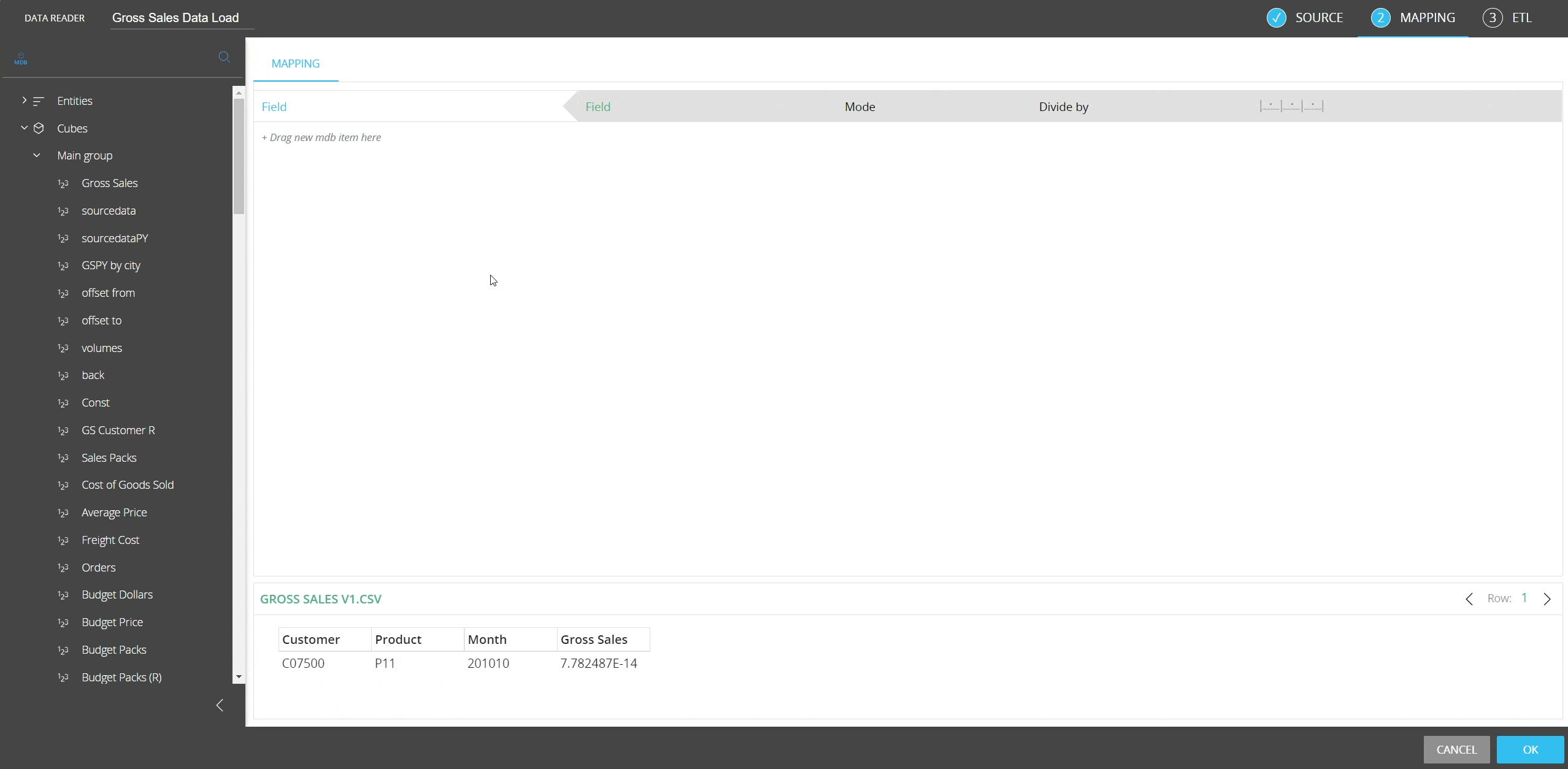Click the Cubes cube icon
This screenshot has width=1568, height=769.
[39, 128]
